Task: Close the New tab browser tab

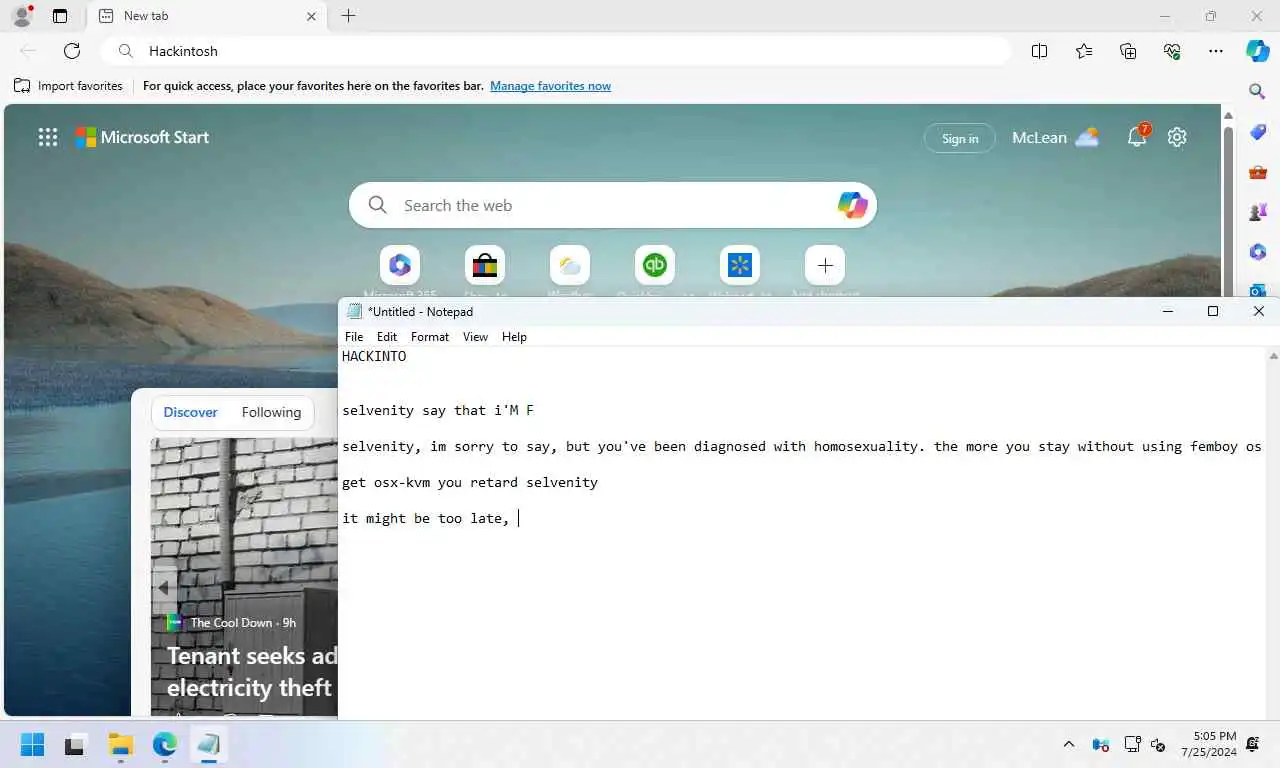Action: coord(311,16)
